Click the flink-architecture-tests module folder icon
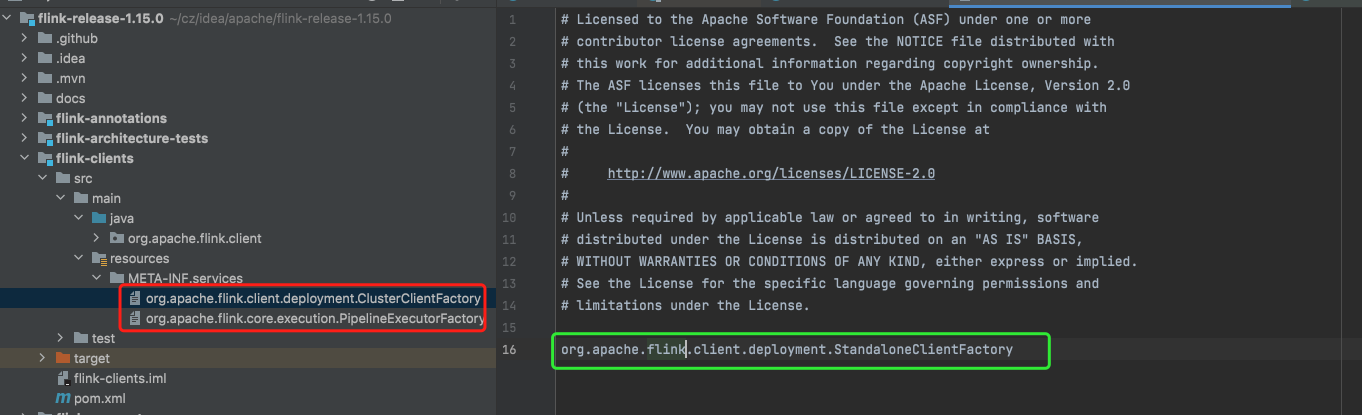This screenshot has width=1362, height=415. pos(45,138)
